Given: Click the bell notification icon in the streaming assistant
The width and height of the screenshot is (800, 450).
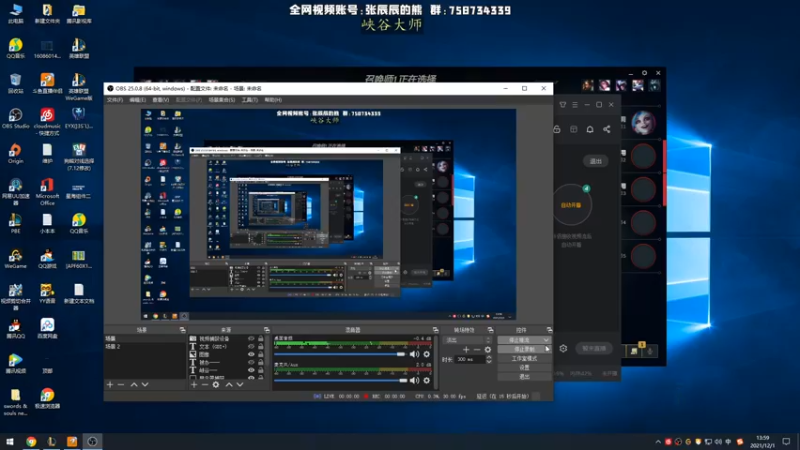Looking at the screenshot, I should click(x=590, y=129).
